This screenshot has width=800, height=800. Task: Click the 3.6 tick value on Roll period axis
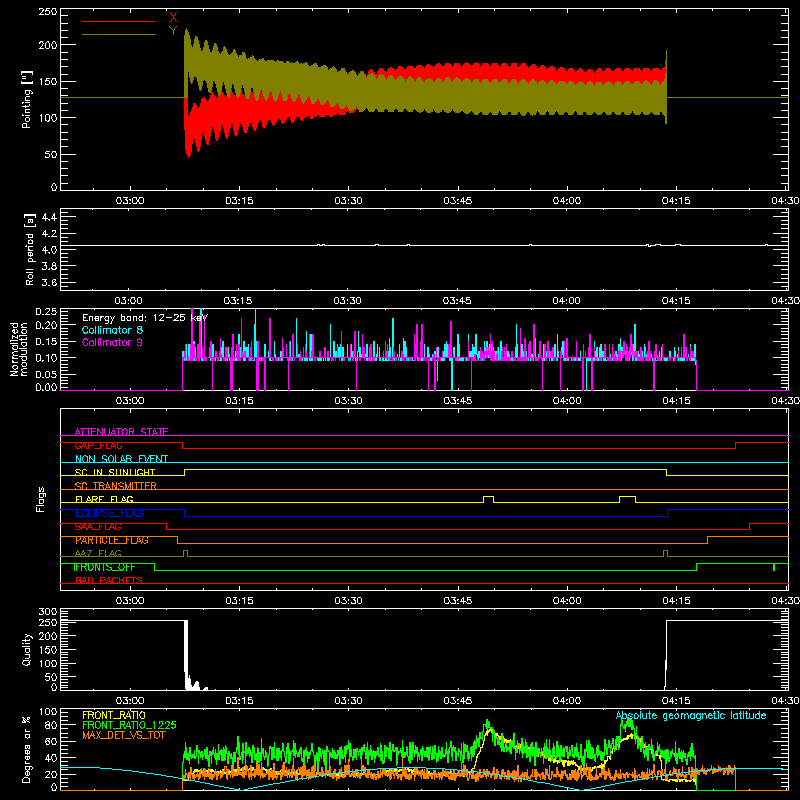click(x=49, y=282)
